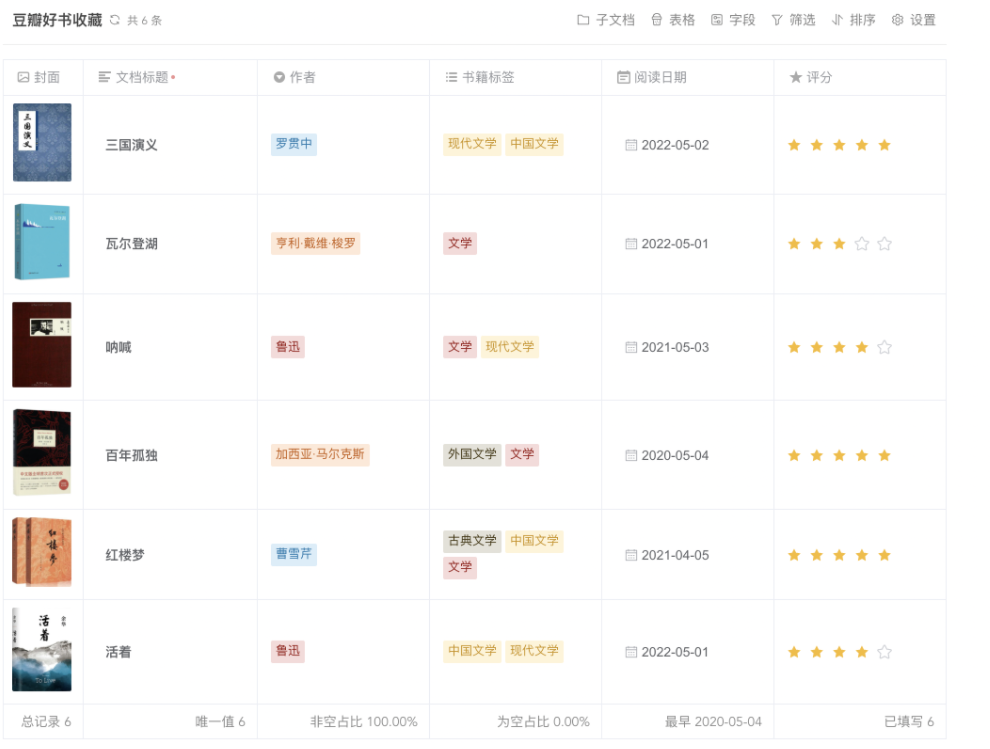Click the 作者 author column header
The height and width of the screenshot is (749, 990).
(295, 77)
